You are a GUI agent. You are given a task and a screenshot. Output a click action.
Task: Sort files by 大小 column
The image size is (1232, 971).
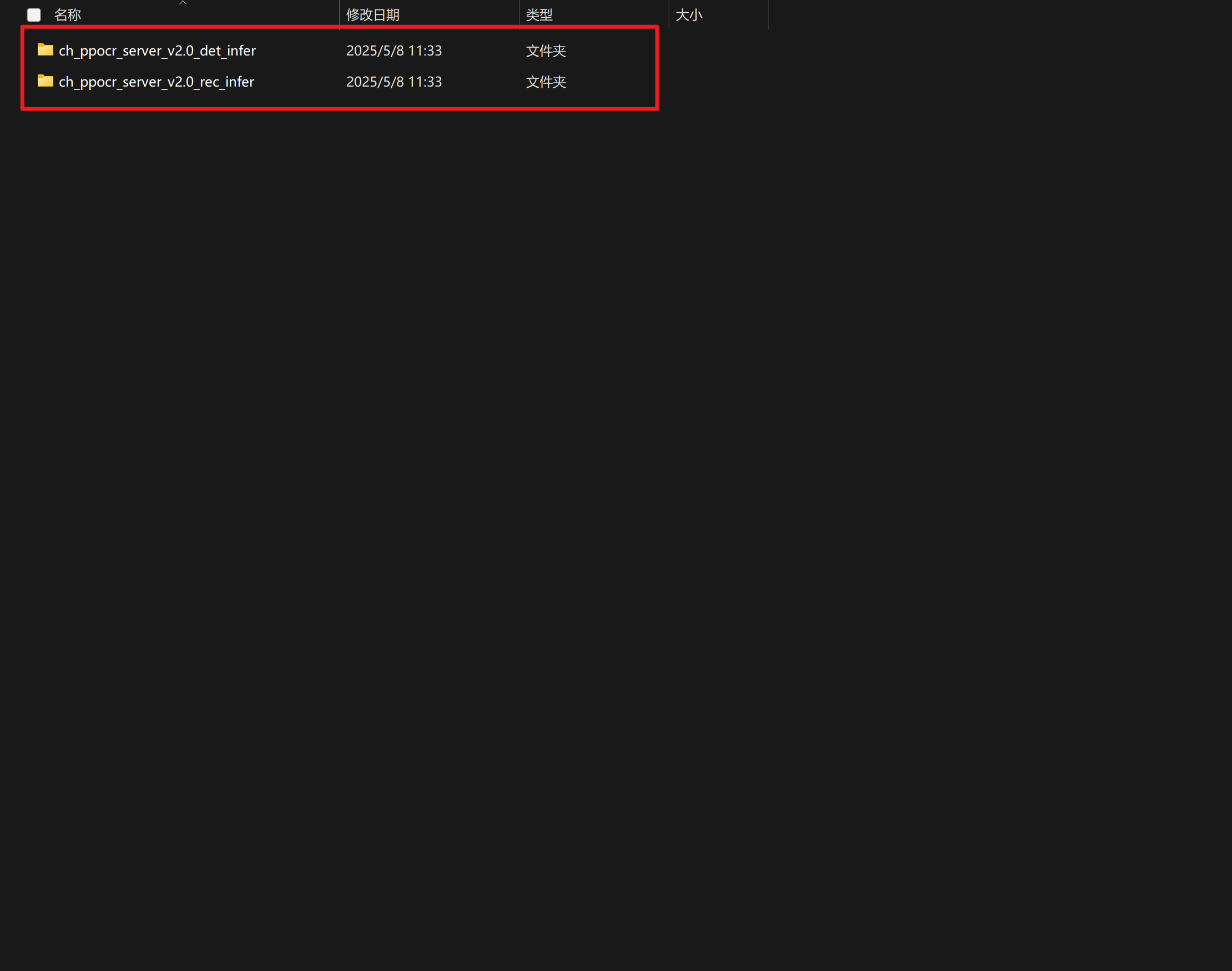tap(689, 15)
